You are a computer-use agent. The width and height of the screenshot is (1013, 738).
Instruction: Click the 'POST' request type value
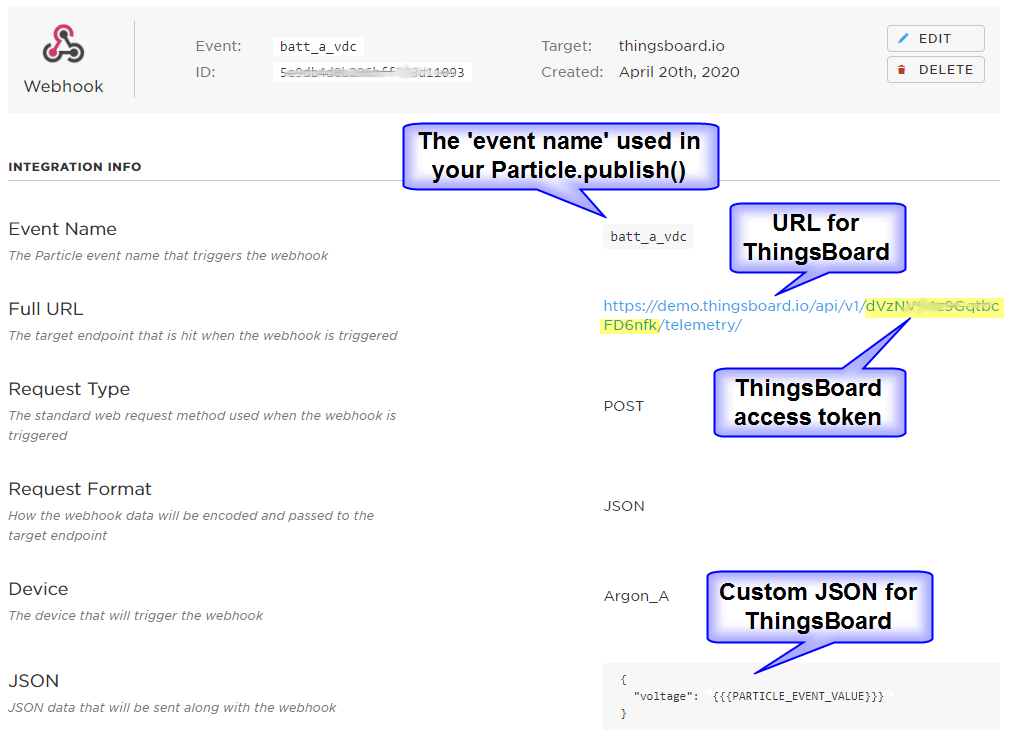click(623, 406)
